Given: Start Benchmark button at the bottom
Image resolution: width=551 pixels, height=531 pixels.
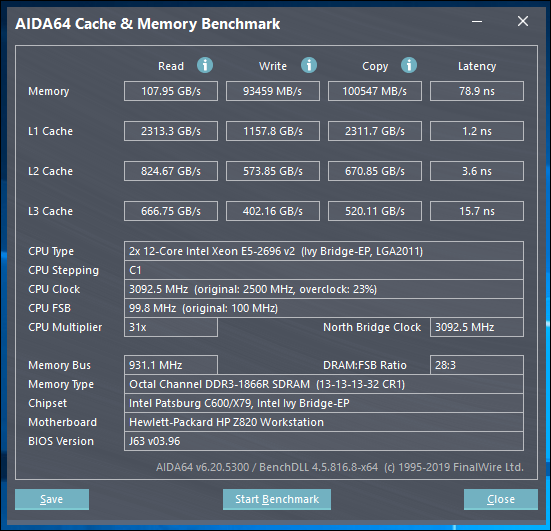Looking at the screenshot, I should (277, 499).
